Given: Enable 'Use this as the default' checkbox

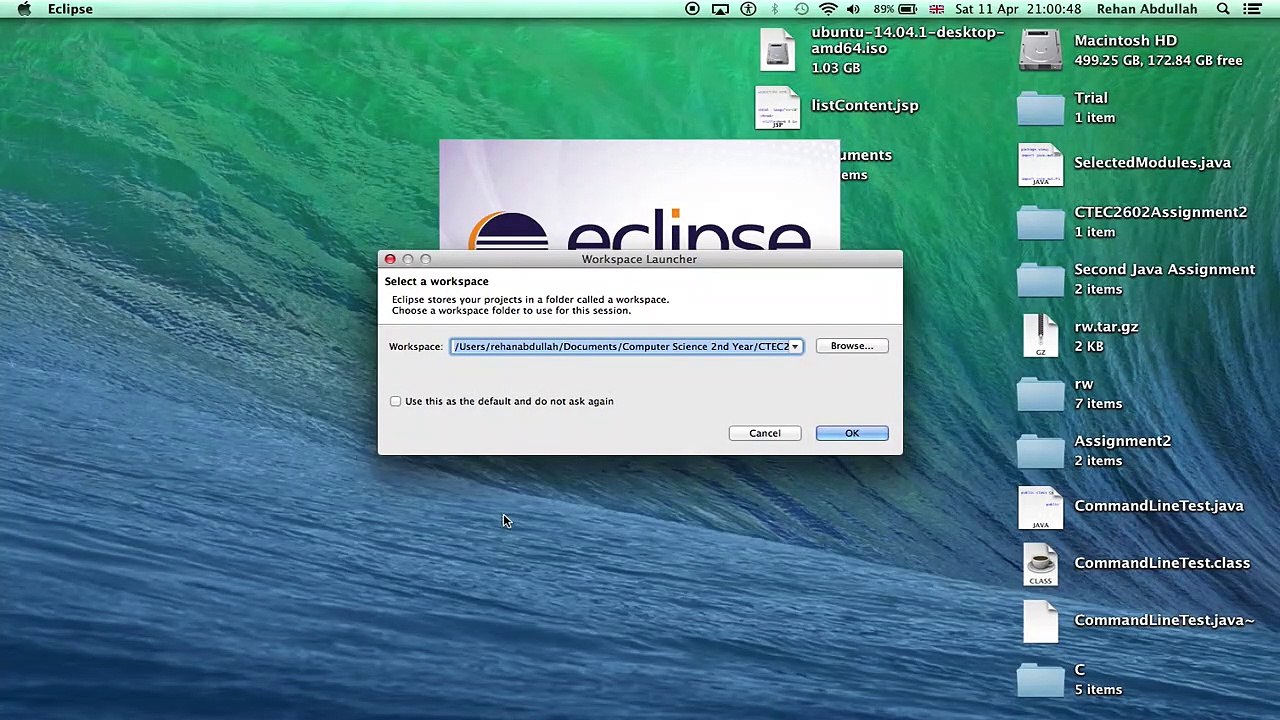Looking at the screenshot, I should click(396, 401).
